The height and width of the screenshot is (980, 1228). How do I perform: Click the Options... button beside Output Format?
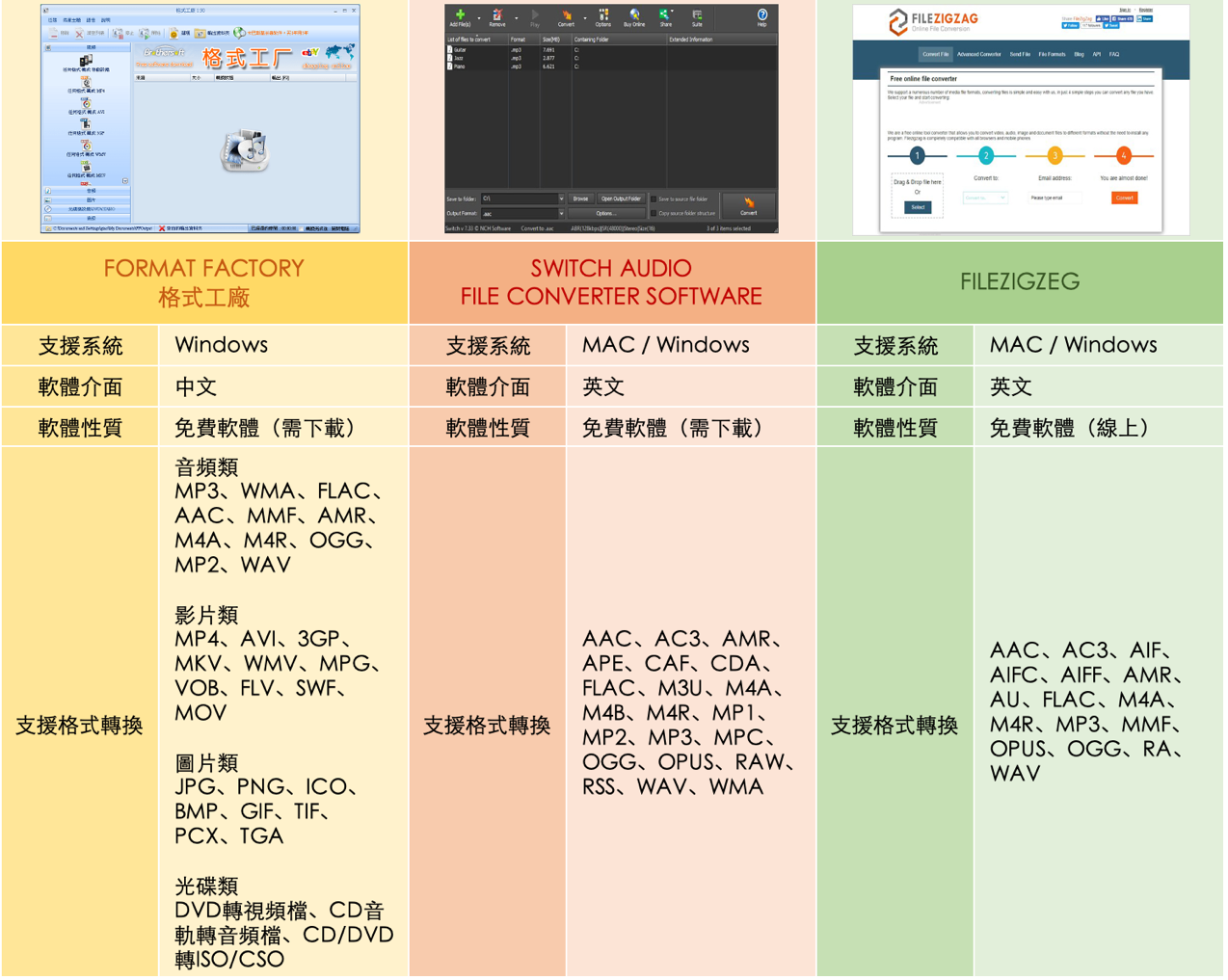(x=605, y=213)
